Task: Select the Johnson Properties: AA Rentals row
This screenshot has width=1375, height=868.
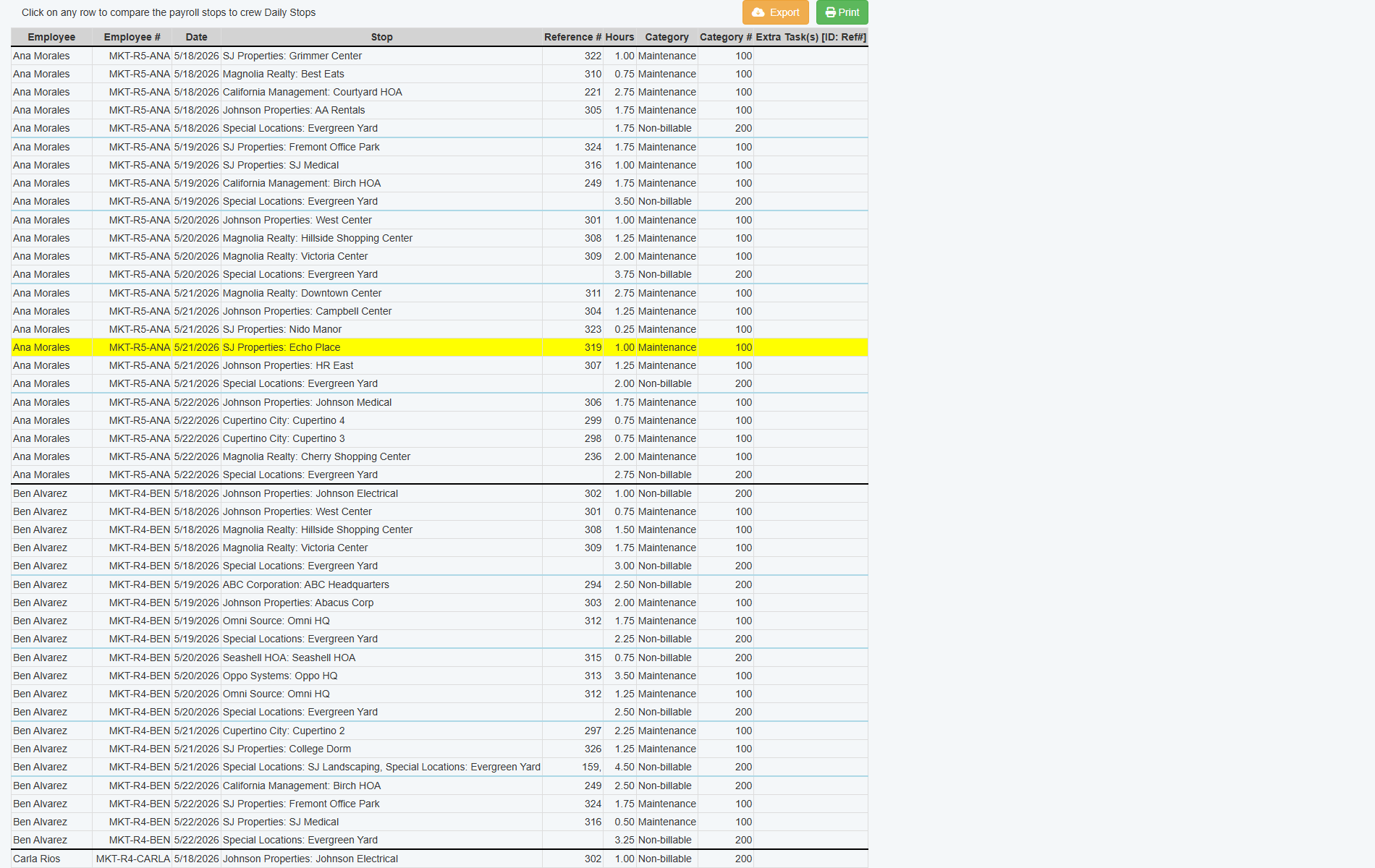Action: click(439, 110)
